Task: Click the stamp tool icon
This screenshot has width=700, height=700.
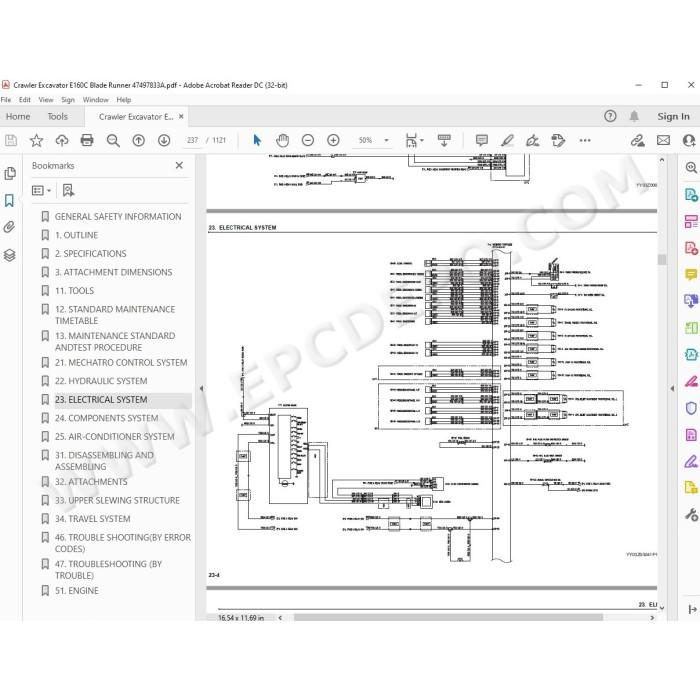Action: (x=558, y=141)
